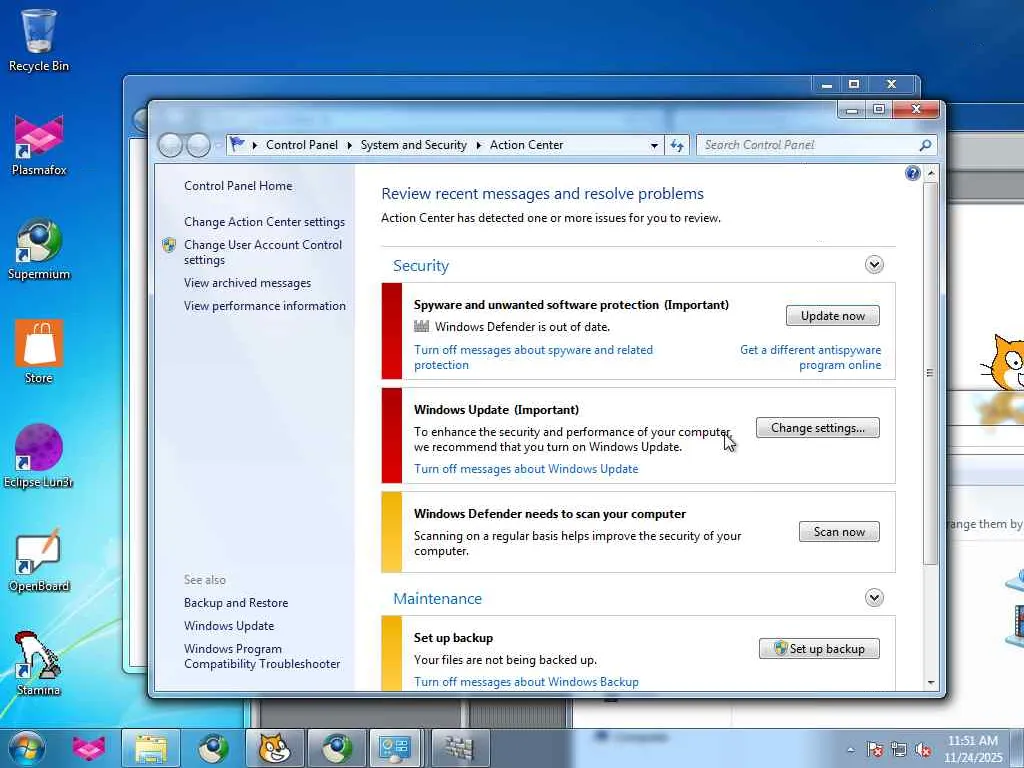
Task: Click the taskbar clock showing 11:51 AM
Action: click(972, 749)
